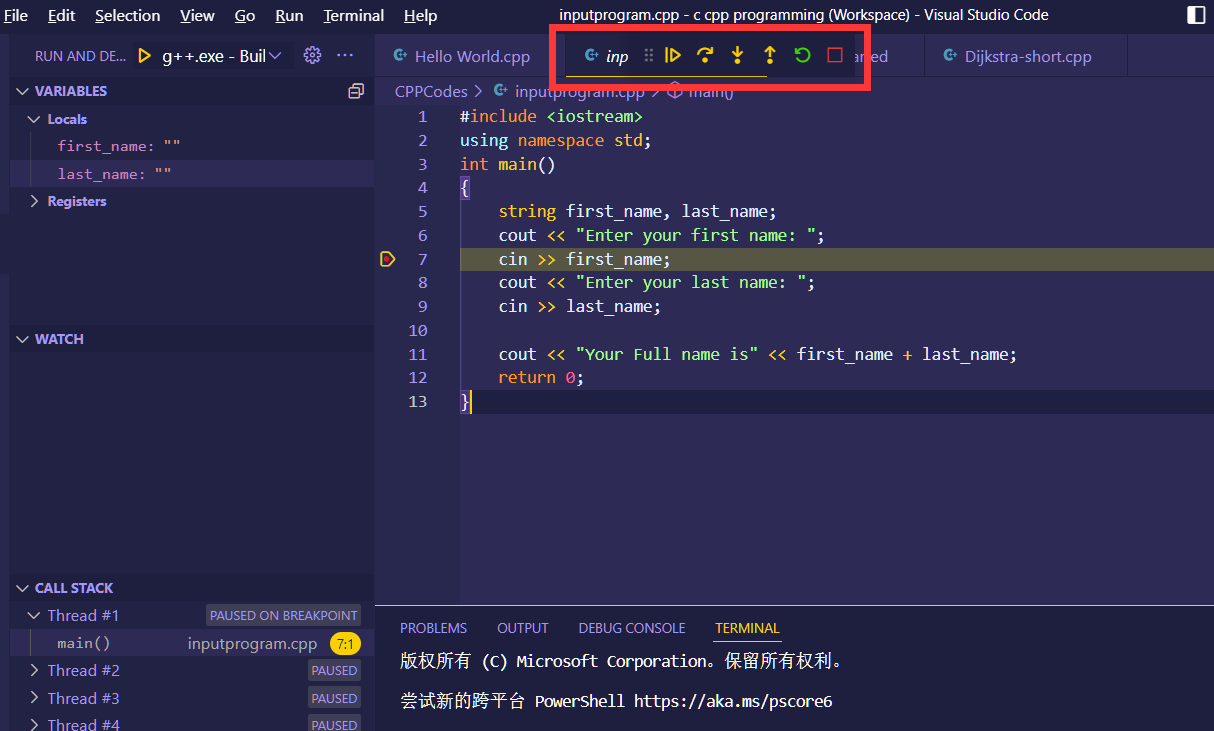
Task: Click '#include <iostream>' on line 1
Action: click(551, 116)
